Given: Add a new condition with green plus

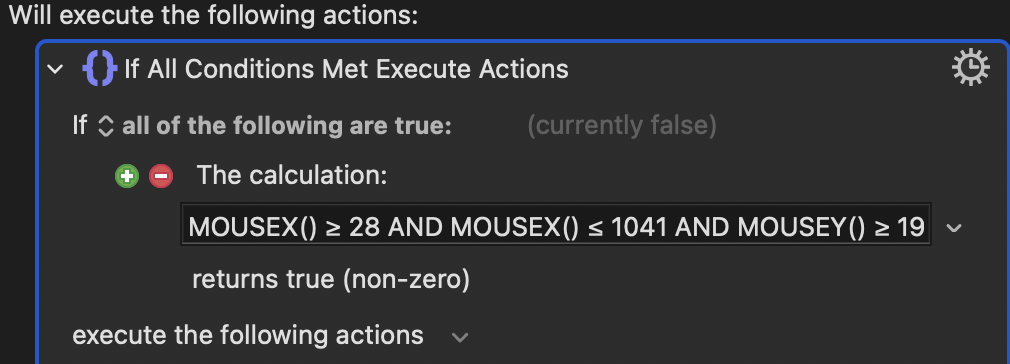Looking at the screenshot, I should tap(127, 176).
